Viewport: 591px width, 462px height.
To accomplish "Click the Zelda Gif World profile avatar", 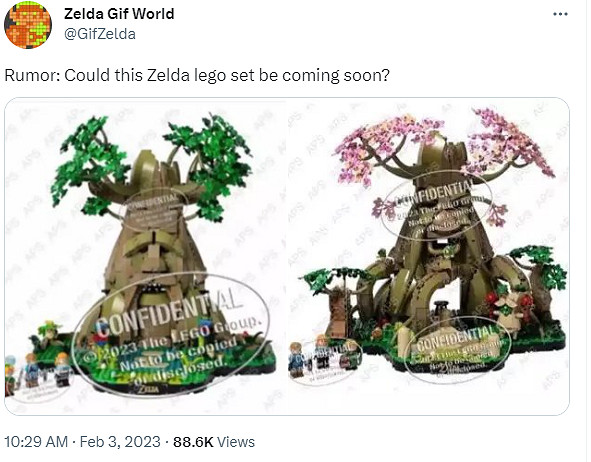I will click(x=28, y=25).
